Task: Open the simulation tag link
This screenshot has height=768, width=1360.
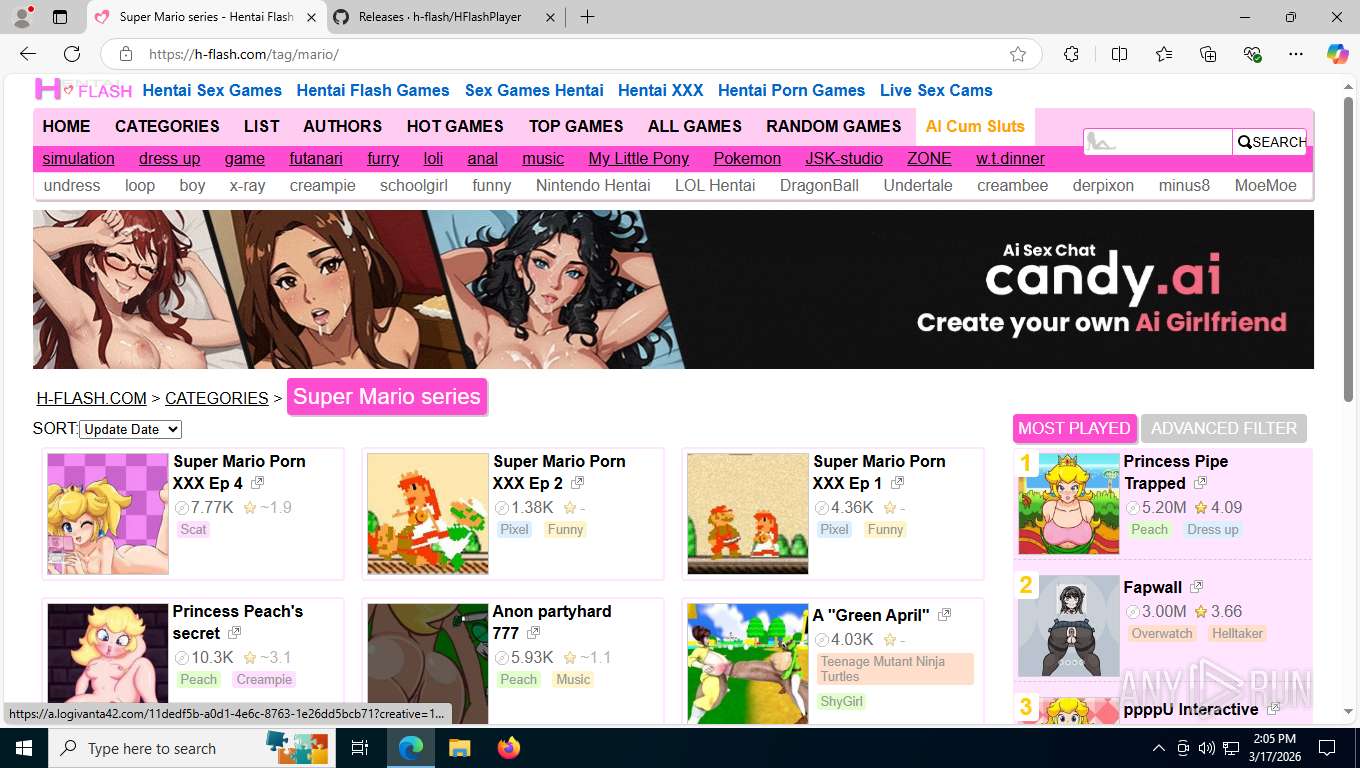Action: [78, 158]
